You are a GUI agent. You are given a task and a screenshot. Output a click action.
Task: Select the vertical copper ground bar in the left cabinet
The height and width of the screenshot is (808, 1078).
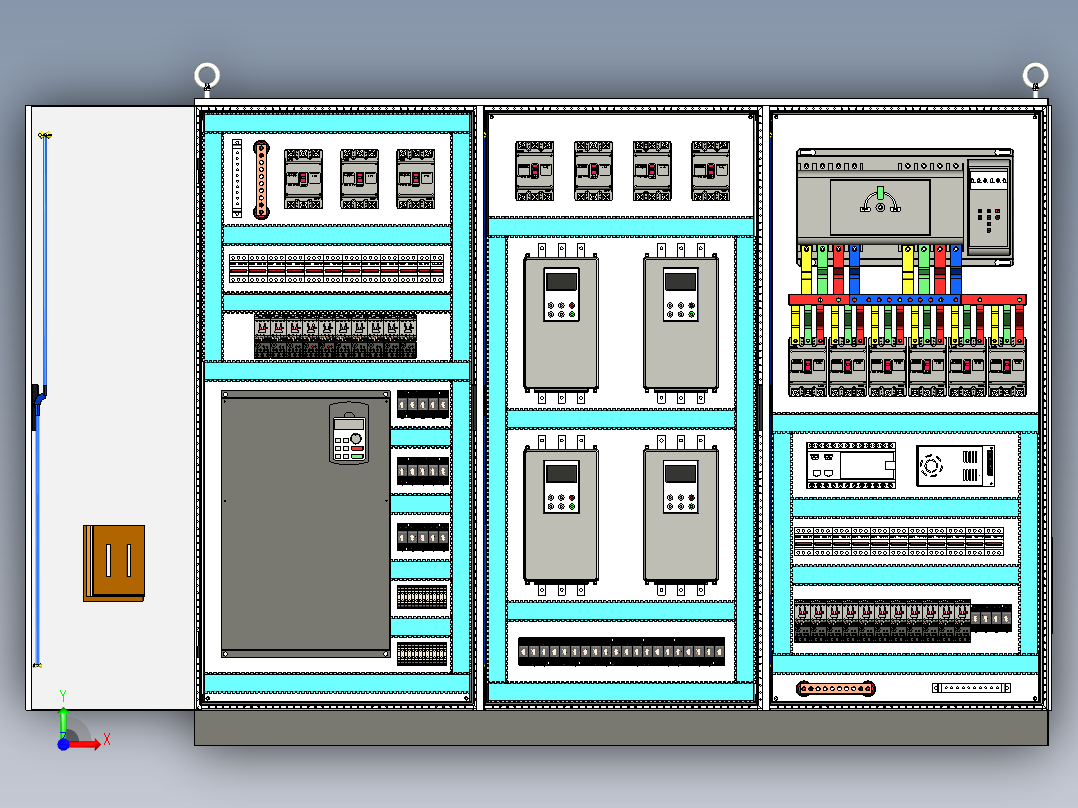click(261, 179)
